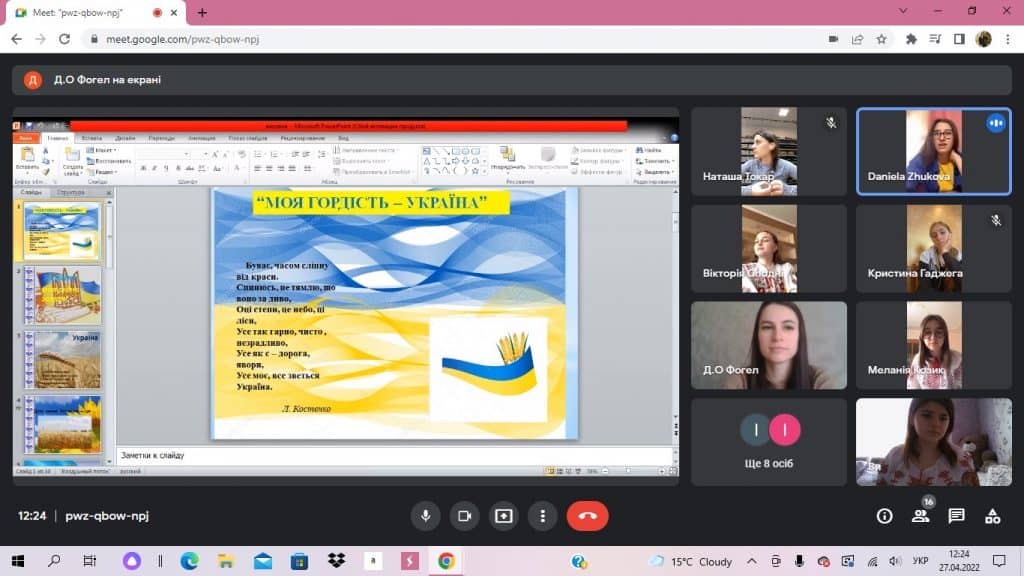Click the red Leave call button
The width and height of the screenshot is (1024, 576).
click(587, 516)
